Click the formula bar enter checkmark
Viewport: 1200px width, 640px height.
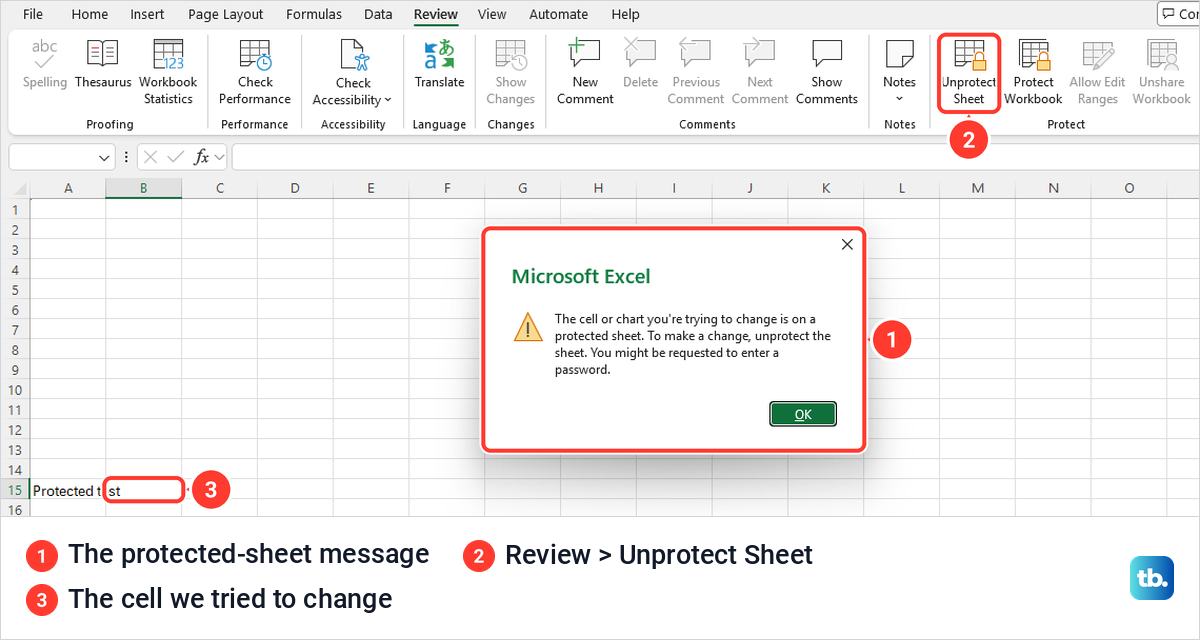[176, 157]
